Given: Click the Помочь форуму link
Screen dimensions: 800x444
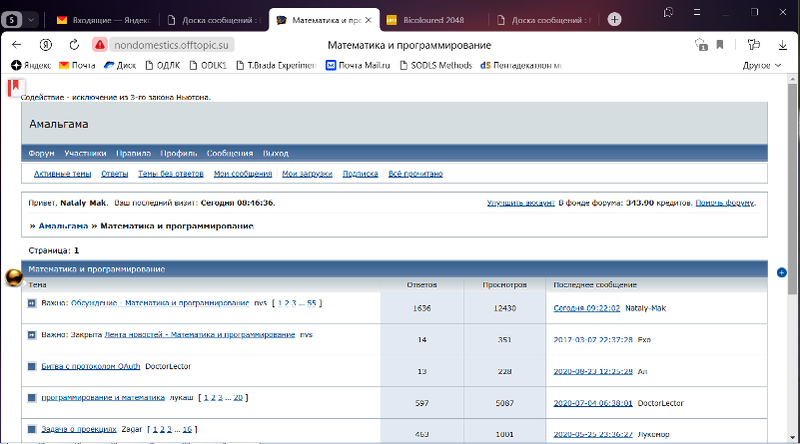Looking at the screenshot, I should click(724, 203).
